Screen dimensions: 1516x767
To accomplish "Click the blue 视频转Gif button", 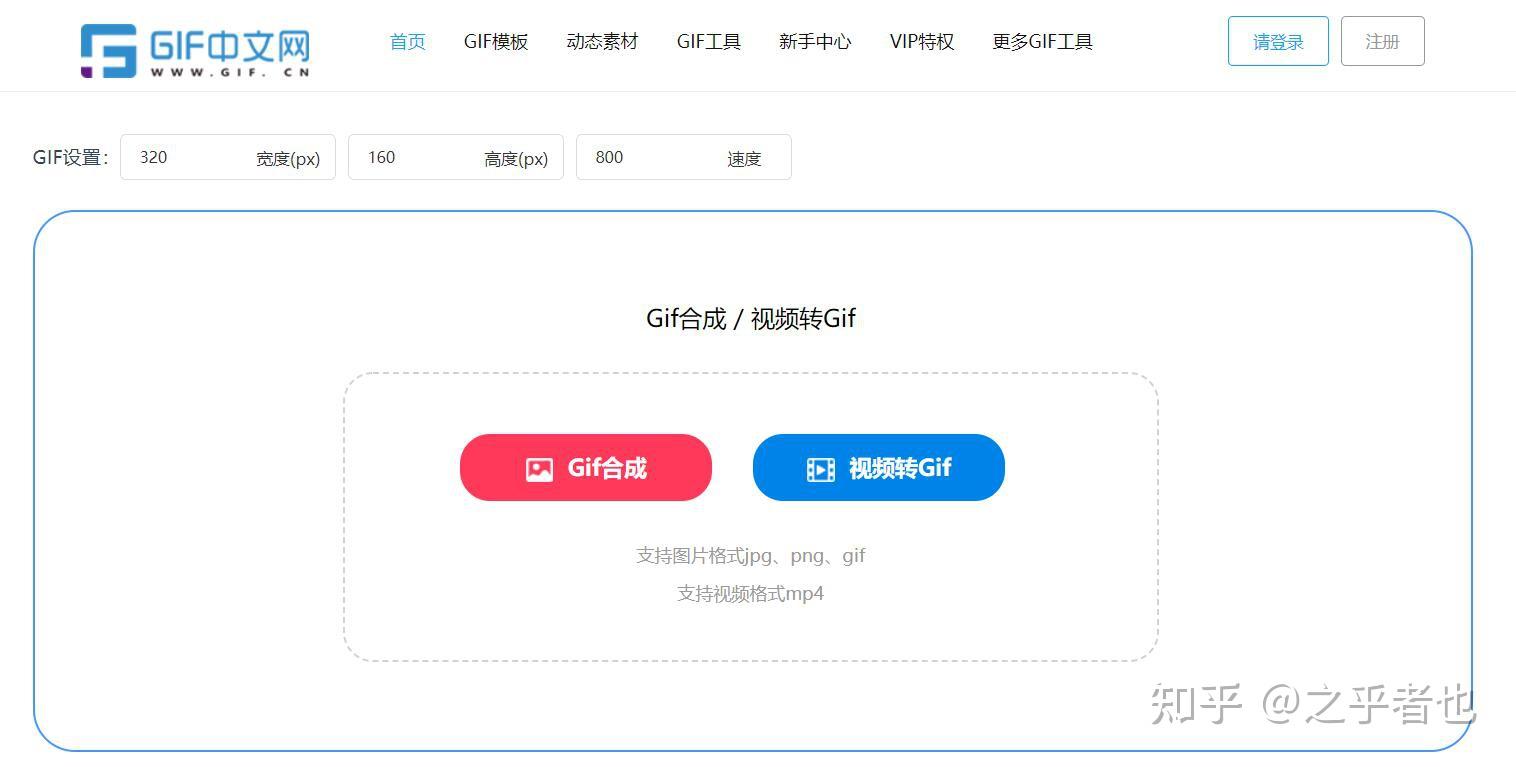I will [x=879, y=467].
